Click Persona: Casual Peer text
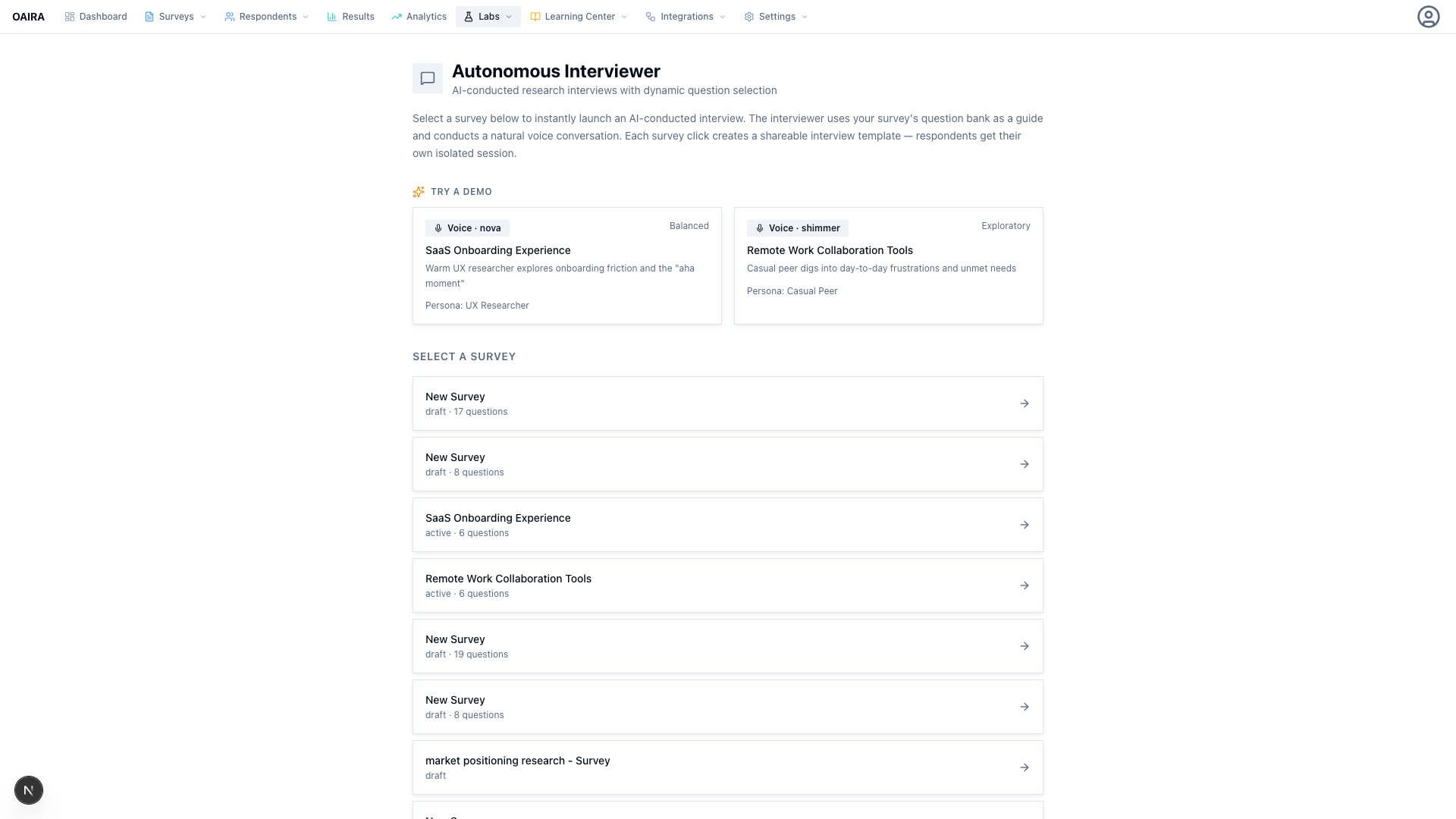This screenshot has height=819, width=1456. pyautogui.click(x=792, y=291)
